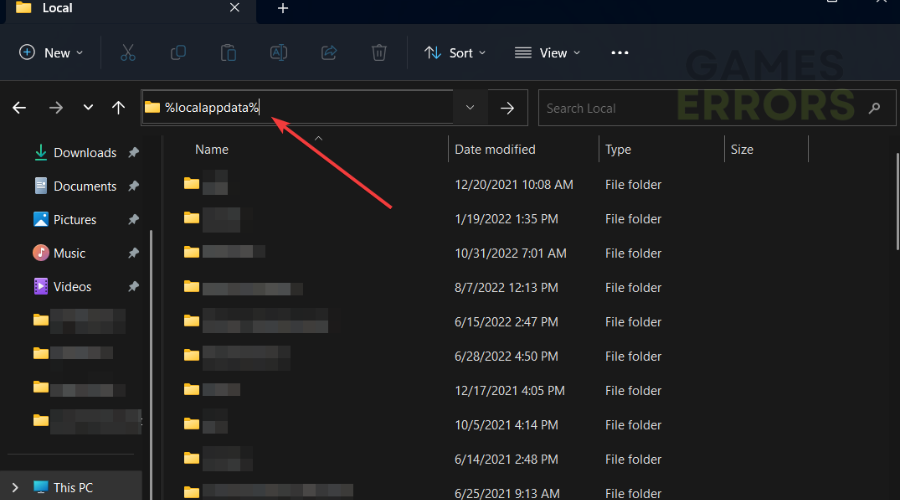The image size is (900, 500).
Task: Click the Paste clipboard icon
Action: click(229, 52)
